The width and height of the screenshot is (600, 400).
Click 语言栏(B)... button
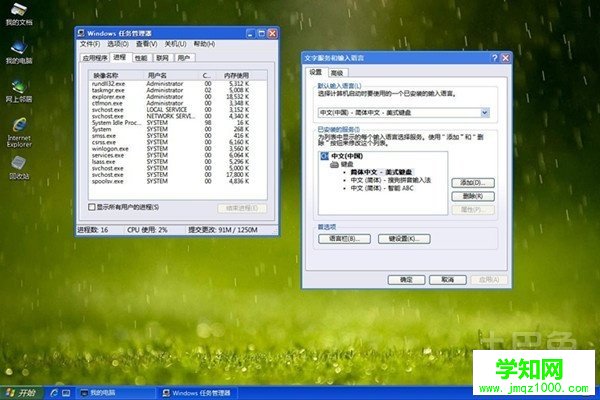[344, 239]
